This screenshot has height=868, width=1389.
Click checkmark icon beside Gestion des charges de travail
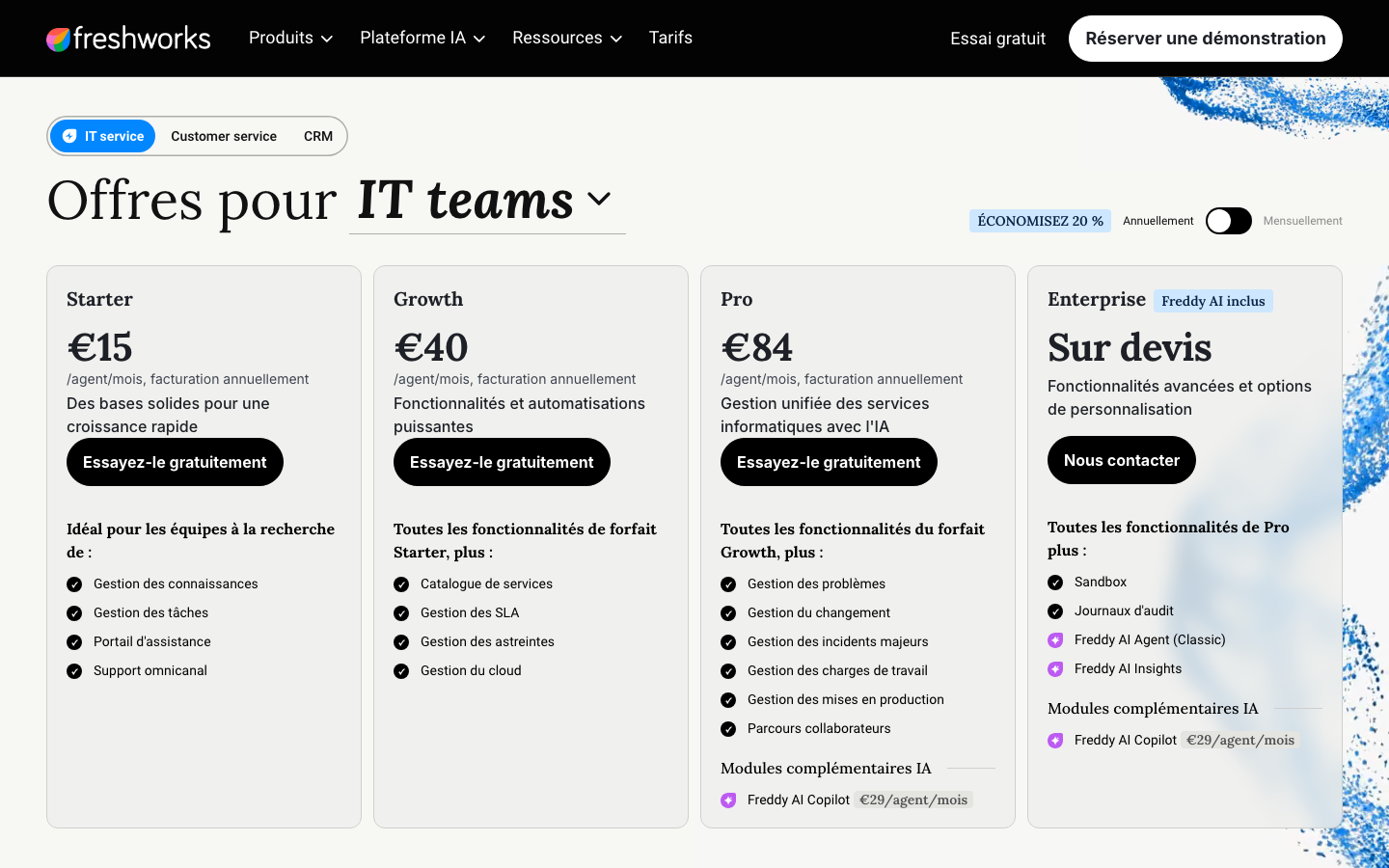coord(728,671)
